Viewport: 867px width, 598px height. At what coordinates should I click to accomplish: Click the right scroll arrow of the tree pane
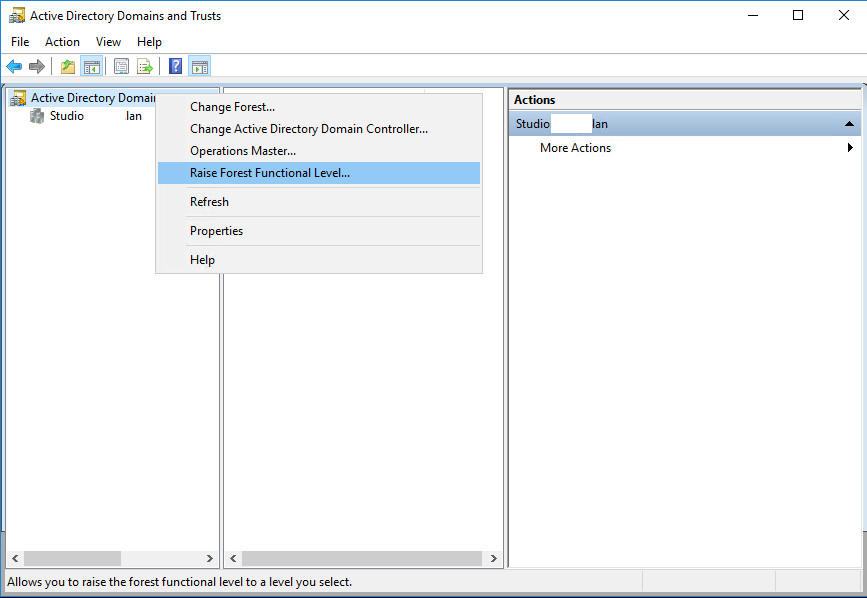210,558
